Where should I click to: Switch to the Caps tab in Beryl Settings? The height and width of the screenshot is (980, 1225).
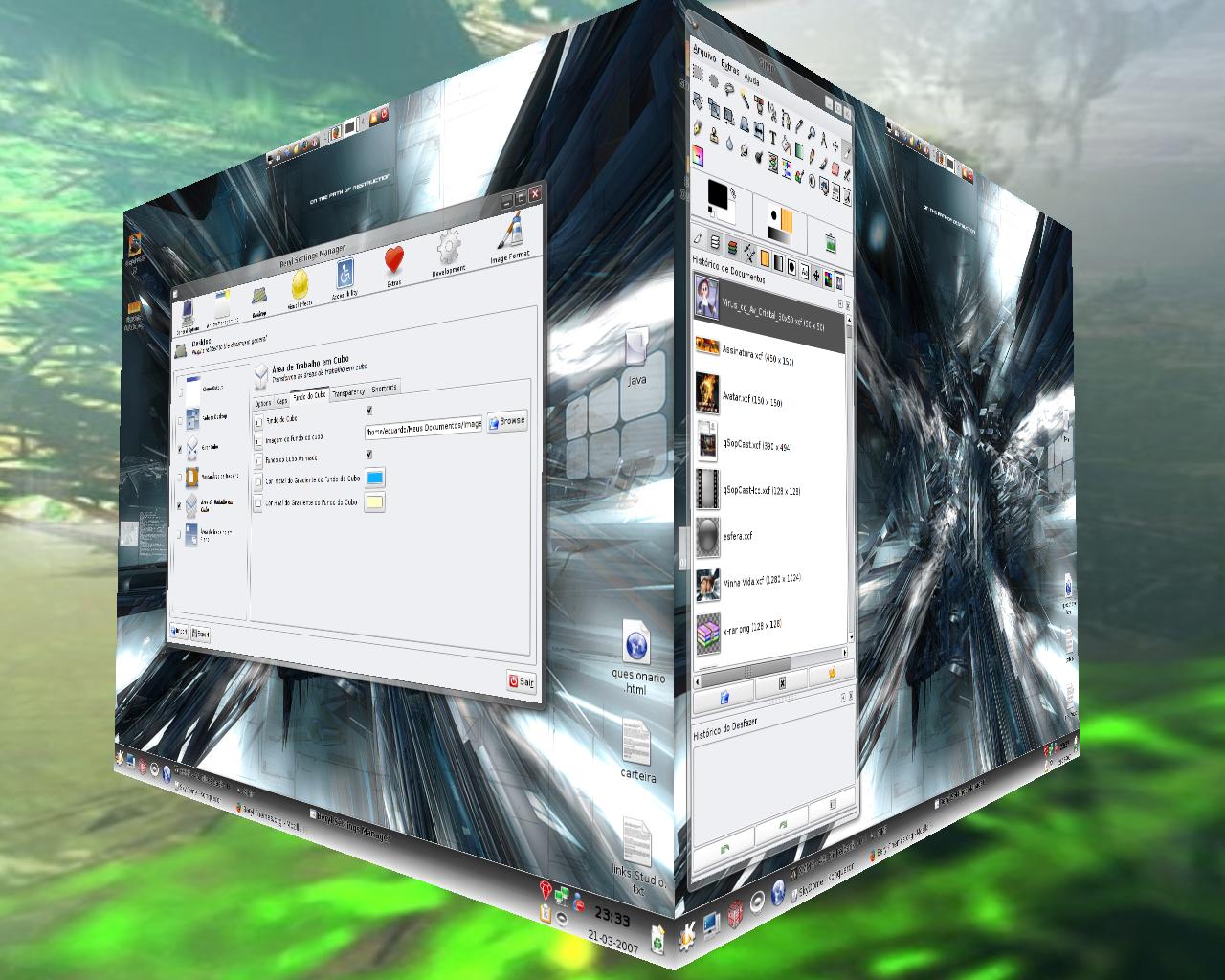pyautogui.click(x=281, y=401)
